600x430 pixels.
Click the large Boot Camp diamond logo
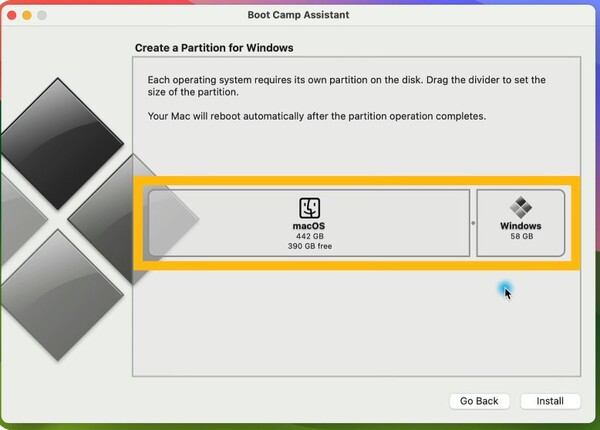[x=65, y=219]
